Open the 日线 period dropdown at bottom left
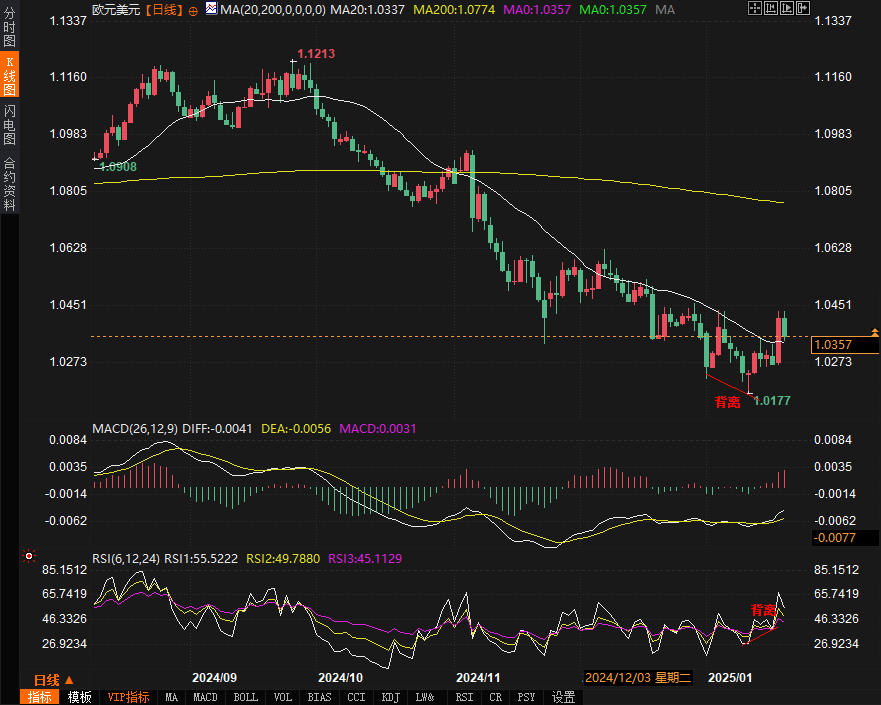This screenshot has height=705, width=881. (54, 678)
